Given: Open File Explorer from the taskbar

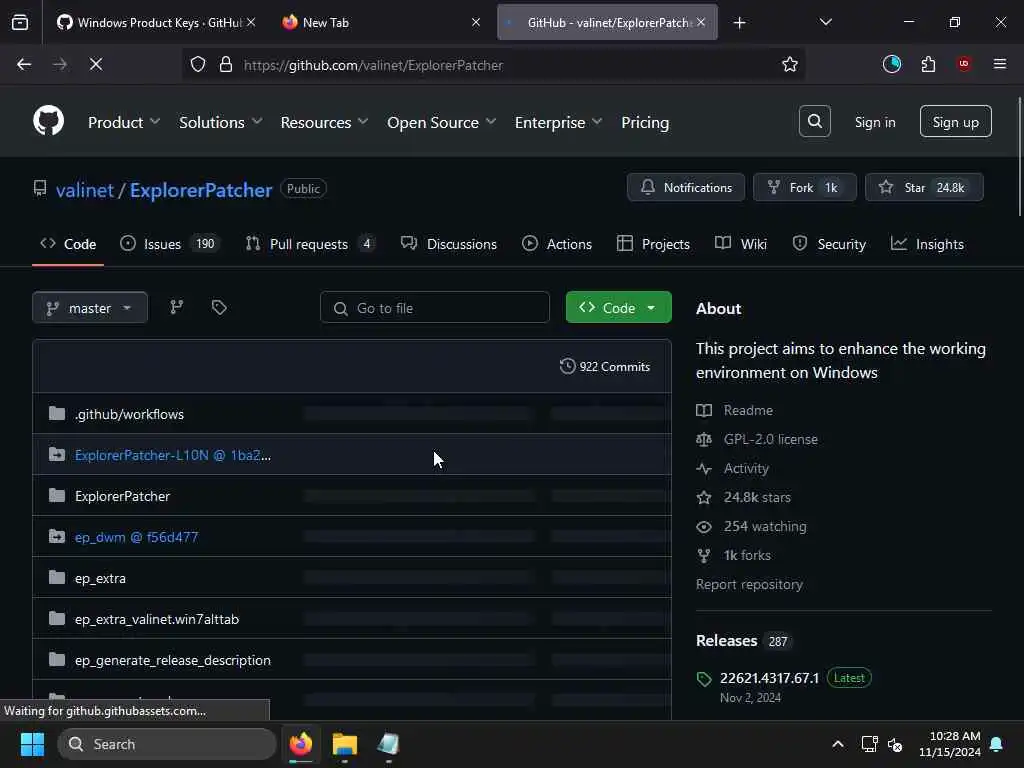Looking at the screenshot, I should coord(344,744).
